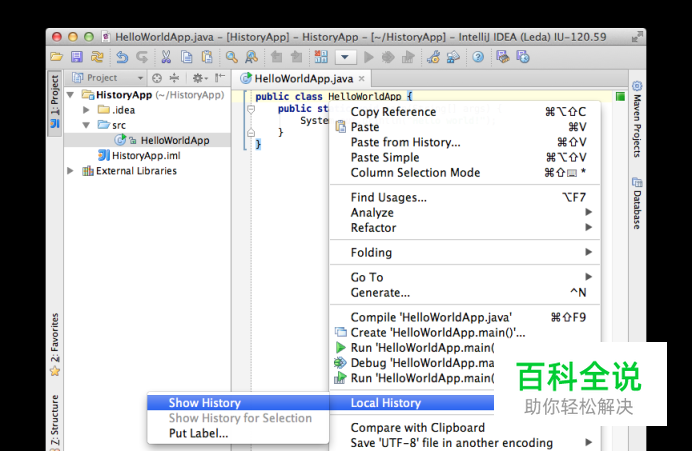Screen dimensions: 692x451
Task: Toggle the Maven Projects tool window button
Action: (637, 119)
